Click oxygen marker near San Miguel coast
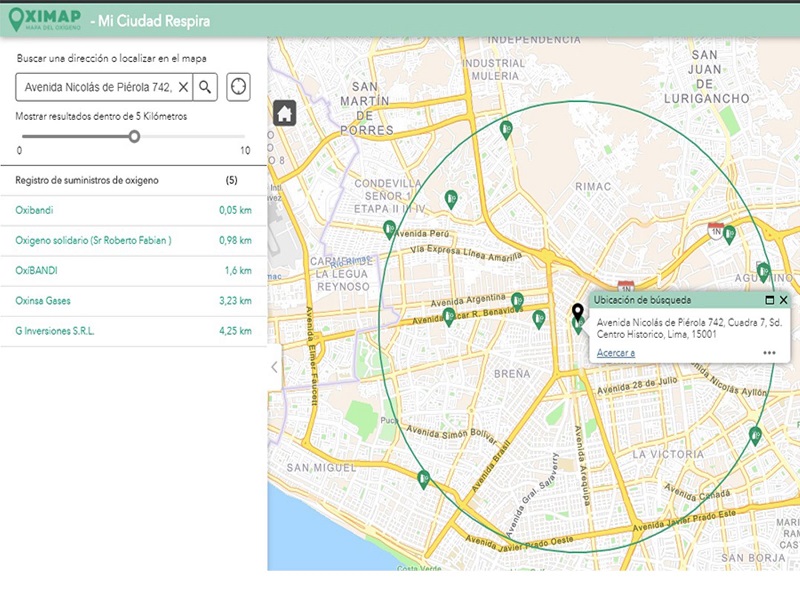The height and width of the screenshot is (600, 800). tap(423, 480)
